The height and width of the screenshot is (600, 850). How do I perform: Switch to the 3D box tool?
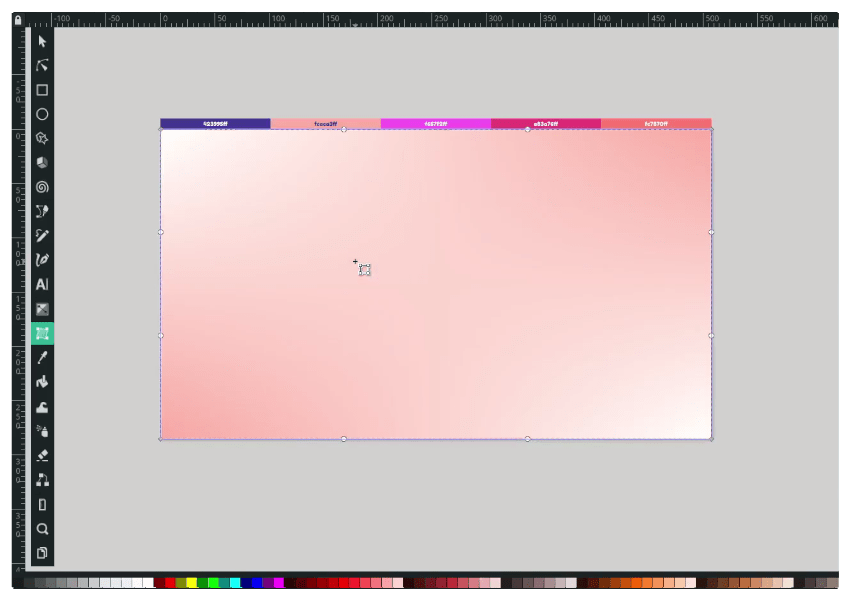tap(42, 162)
